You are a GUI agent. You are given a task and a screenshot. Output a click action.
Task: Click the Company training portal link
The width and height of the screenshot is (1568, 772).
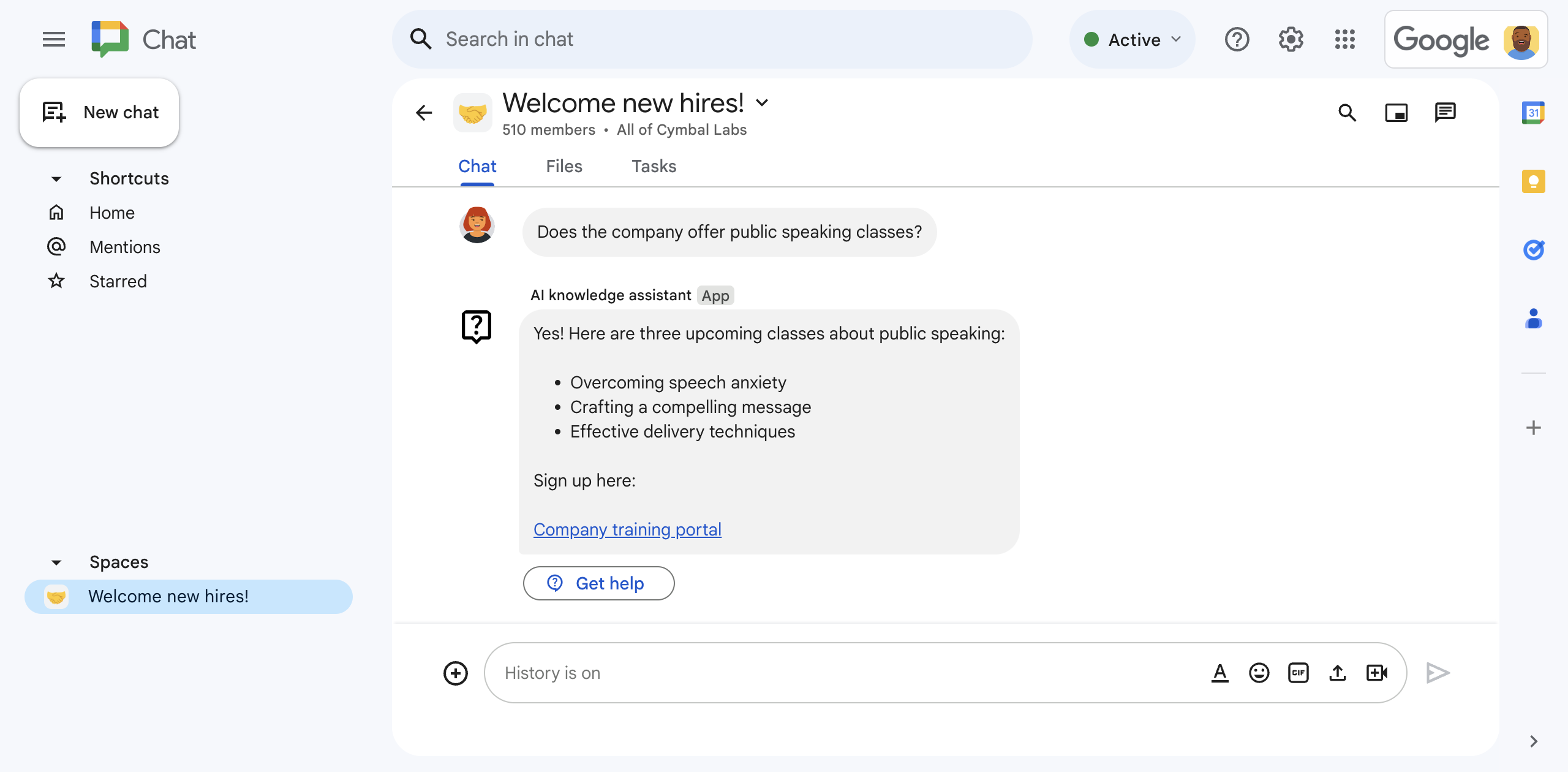pos(627,529)
